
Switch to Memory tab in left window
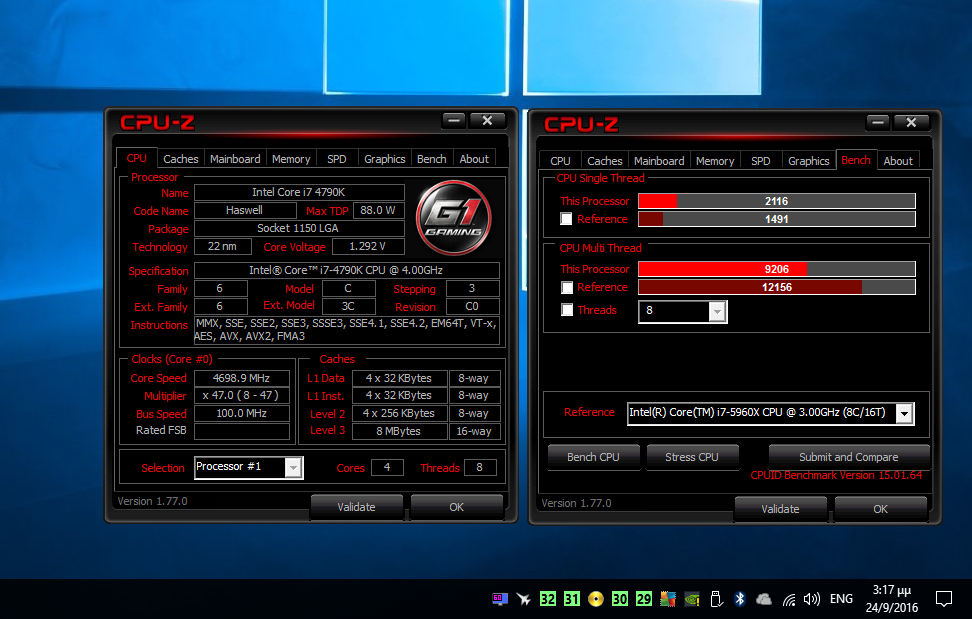click(x=291, y=159)
